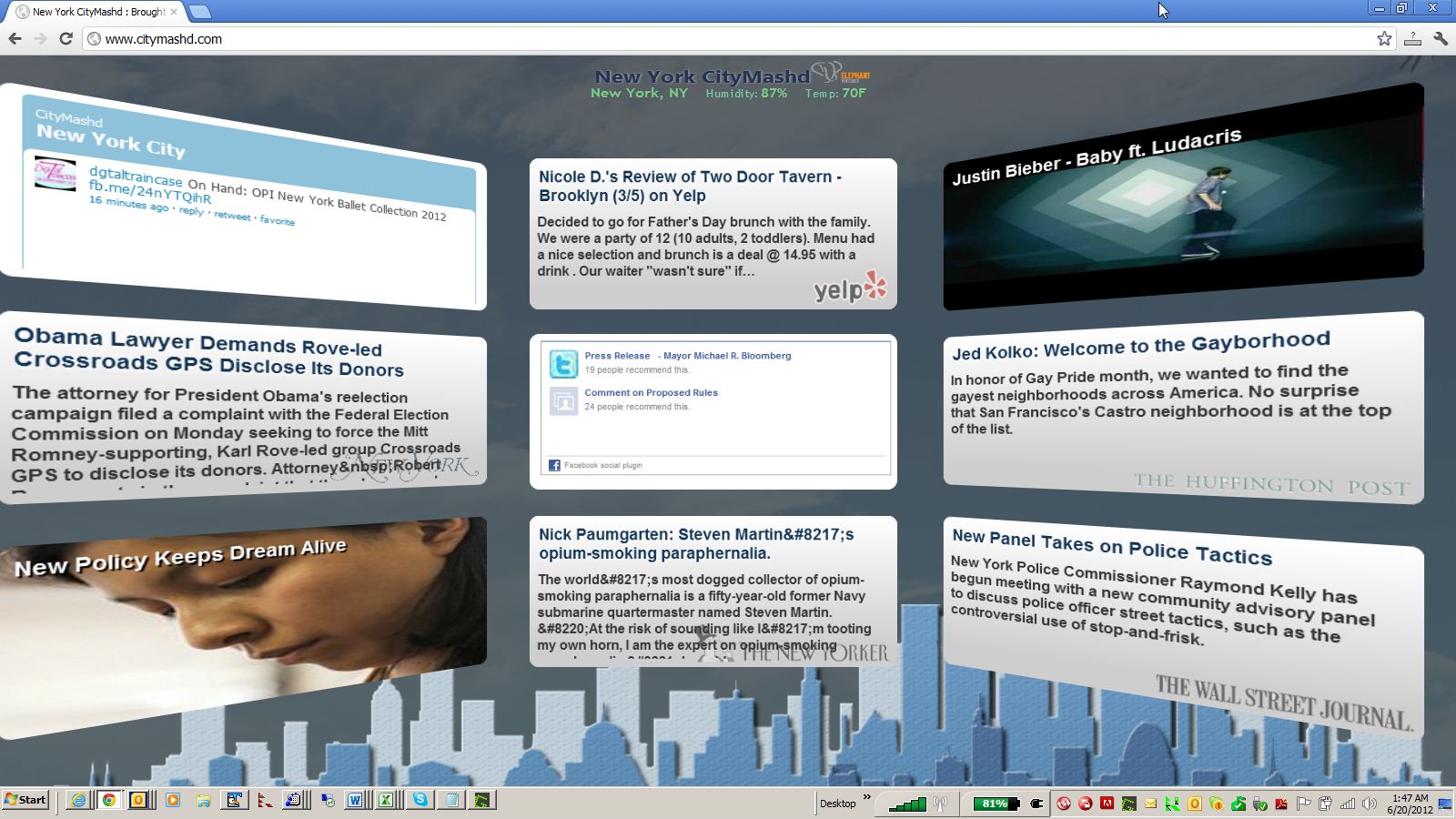Click the New York CityMashd site title
Viewport: 1456px width, 819px height.
[x=702, y=76]
